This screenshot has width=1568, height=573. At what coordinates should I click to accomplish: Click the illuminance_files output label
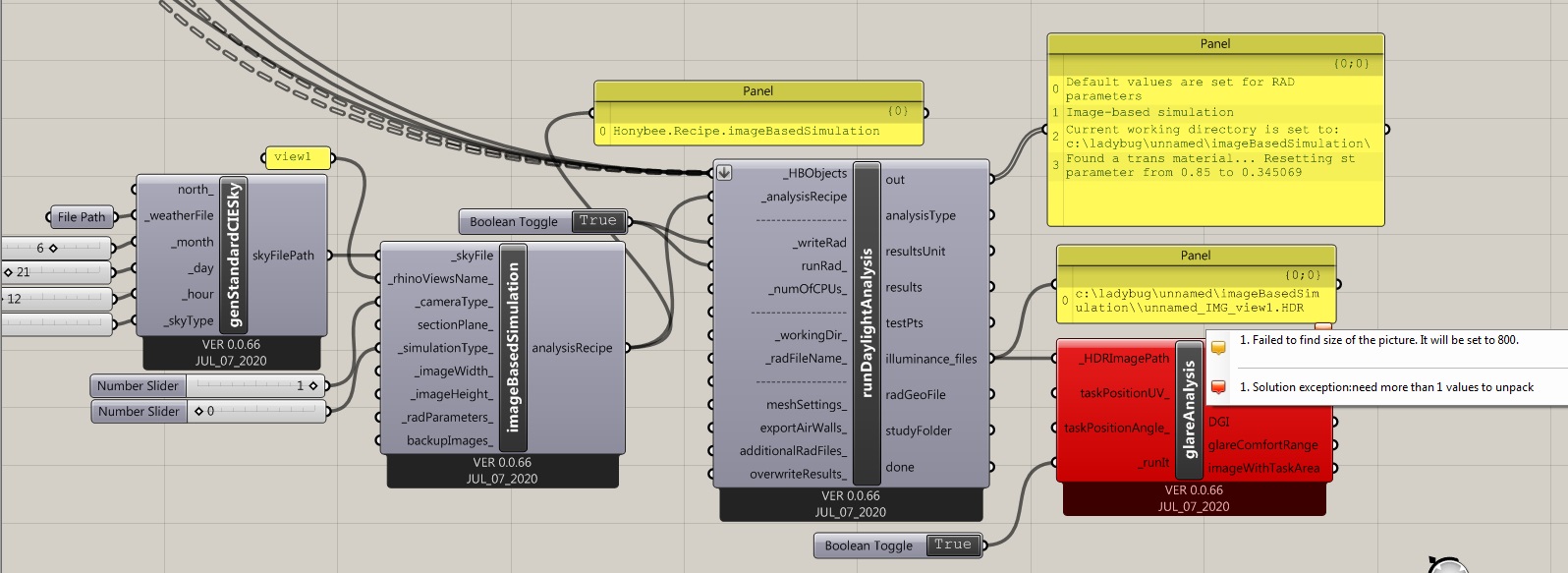pos(931,359)
